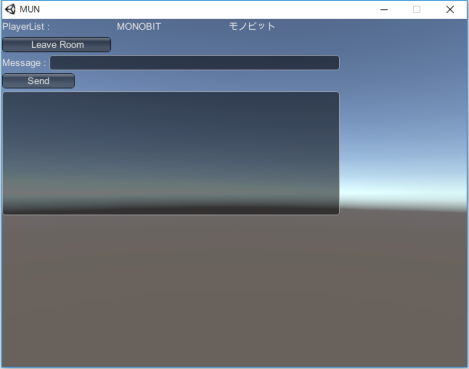469x369 pixels.
Task: Click the Unity logo in title bar
Action: click(x=10, y=9)
